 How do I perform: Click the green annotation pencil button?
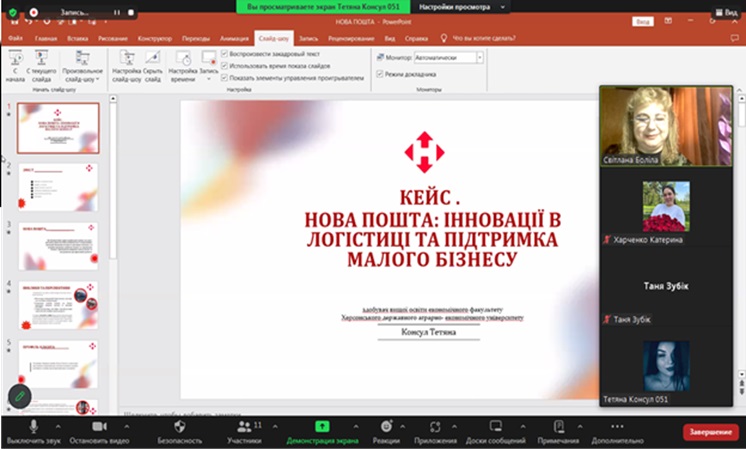pyautogui.click(x=20, y=396)
